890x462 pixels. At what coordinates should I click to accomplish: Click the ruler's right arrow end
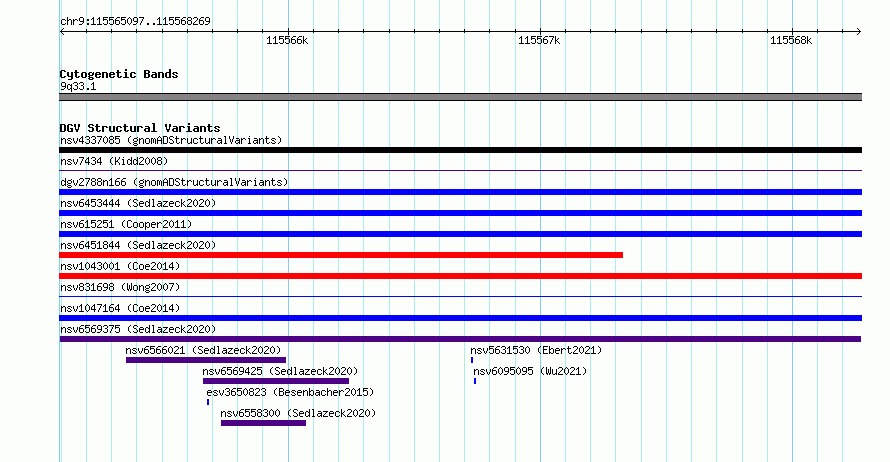pos(859,32)
